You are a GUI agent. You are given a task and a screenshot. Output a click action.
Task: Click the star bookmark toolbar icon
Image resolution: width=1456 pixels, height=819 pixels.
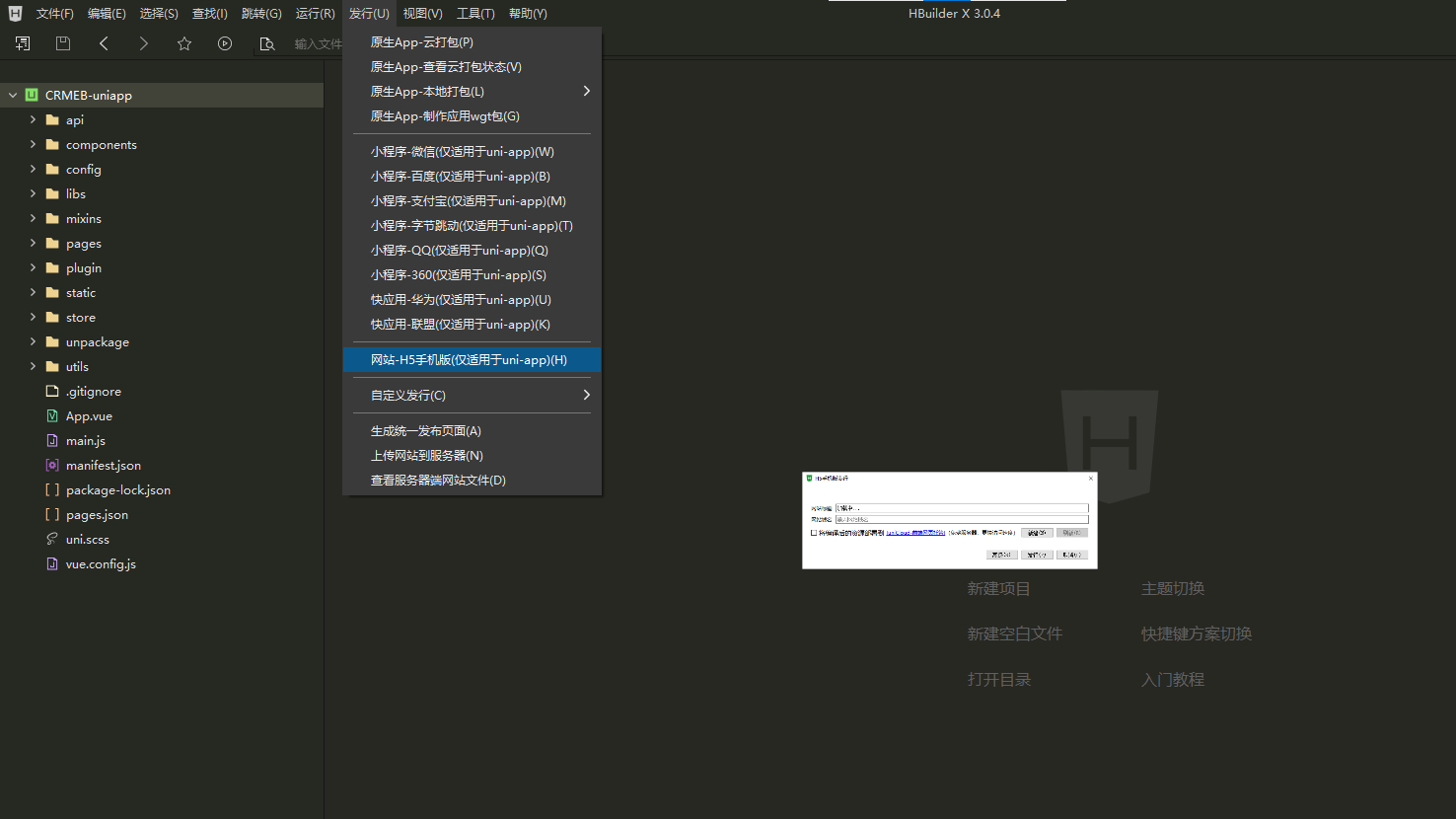184,43
